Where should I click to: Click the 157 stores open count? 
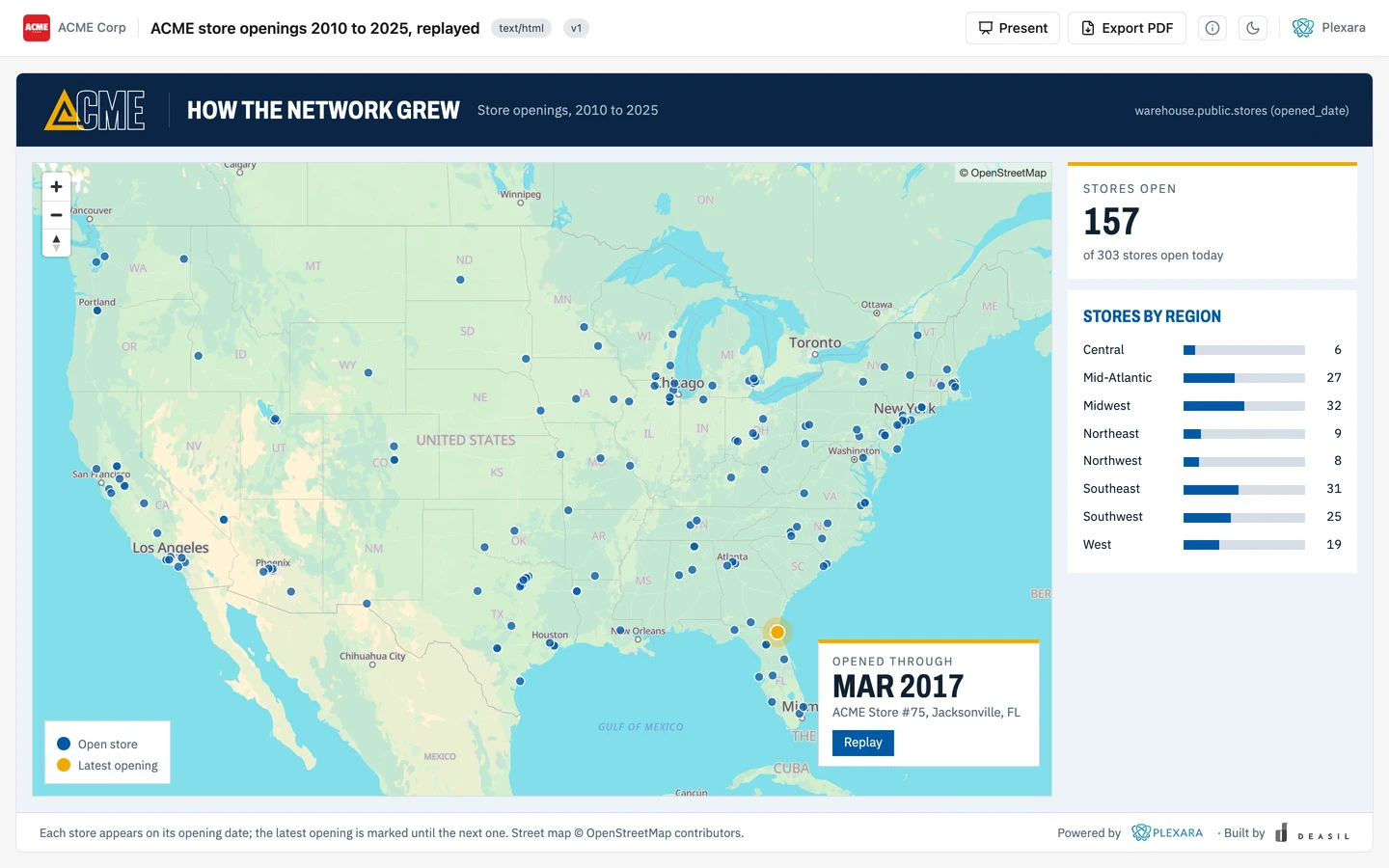tap(1111, 222)
